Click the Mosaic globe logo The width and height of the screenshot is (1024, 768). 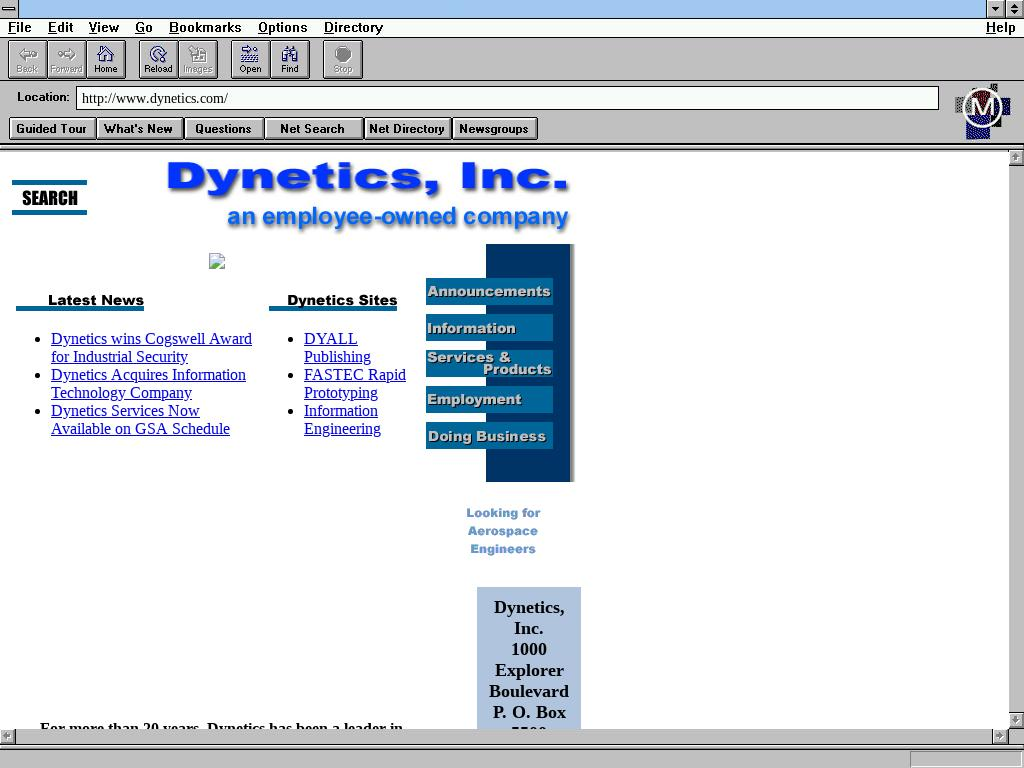[982, 110]
